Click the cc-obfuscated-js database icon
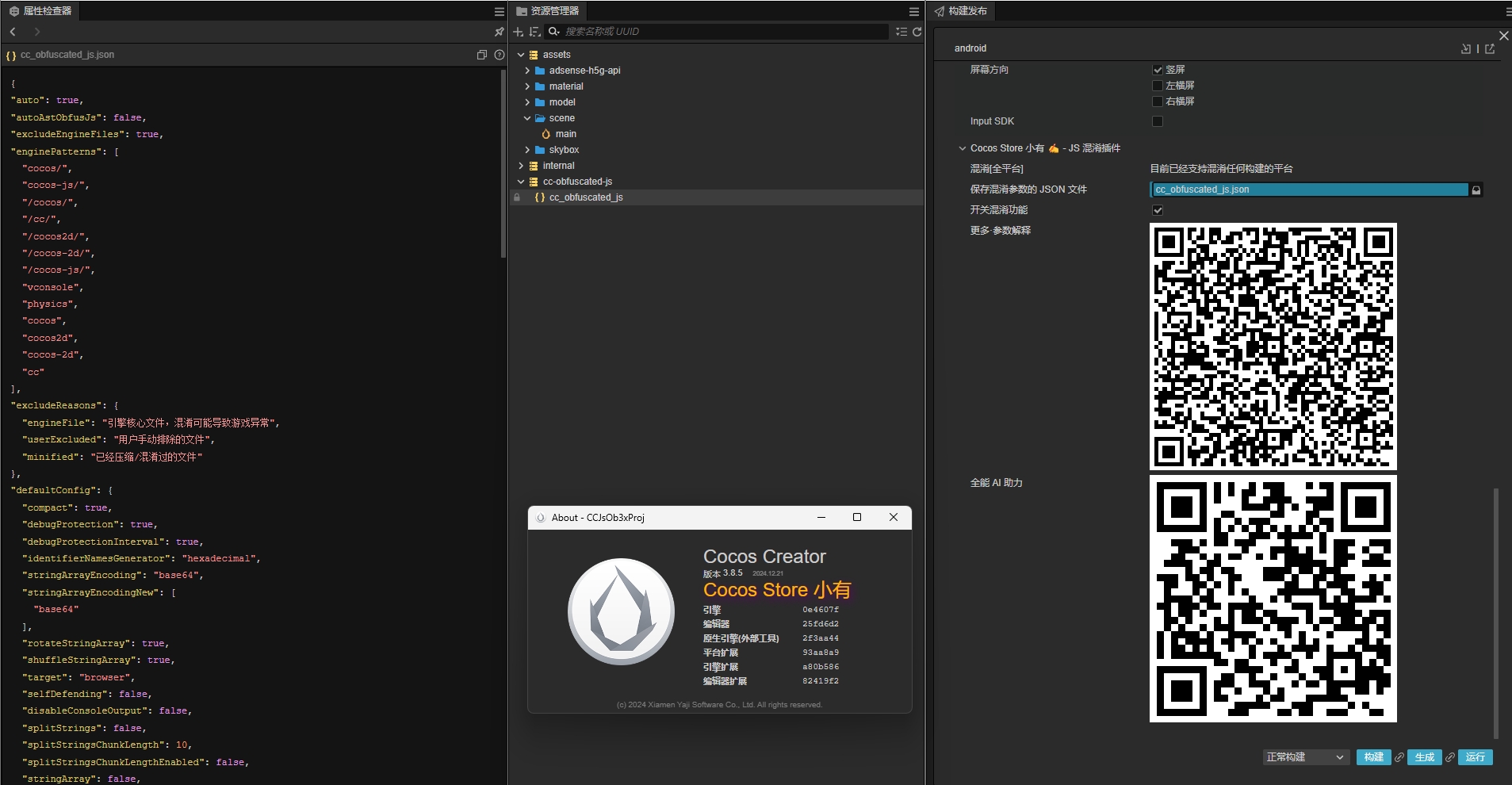Image resolution: width=1512 pixels, height=785 pixels. (534, 182)
